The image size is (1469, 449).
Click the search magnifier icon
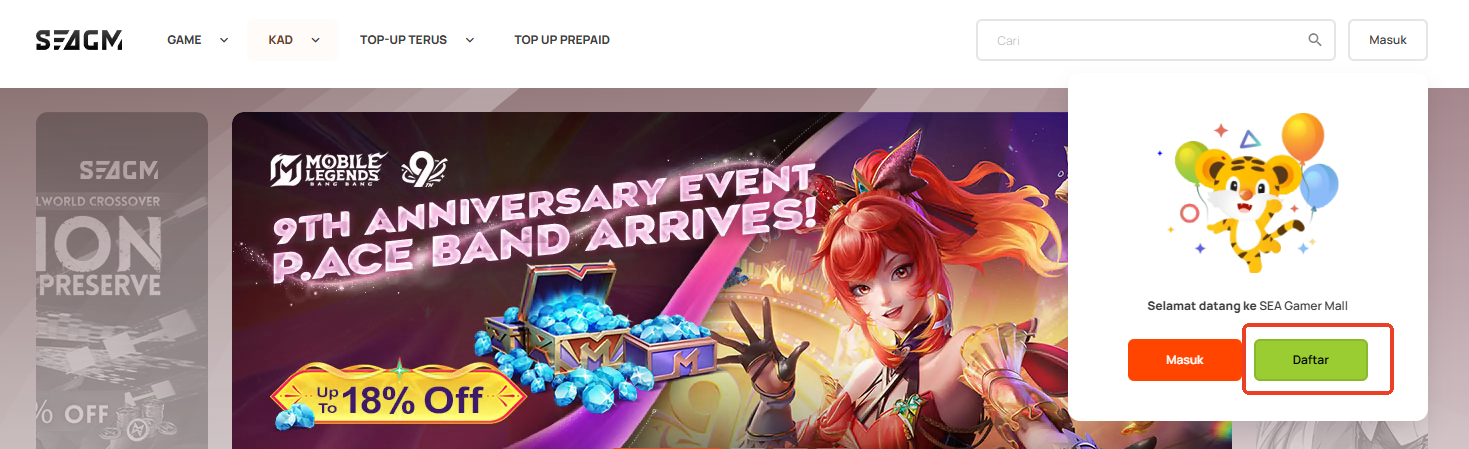(x=1315, y=40)
